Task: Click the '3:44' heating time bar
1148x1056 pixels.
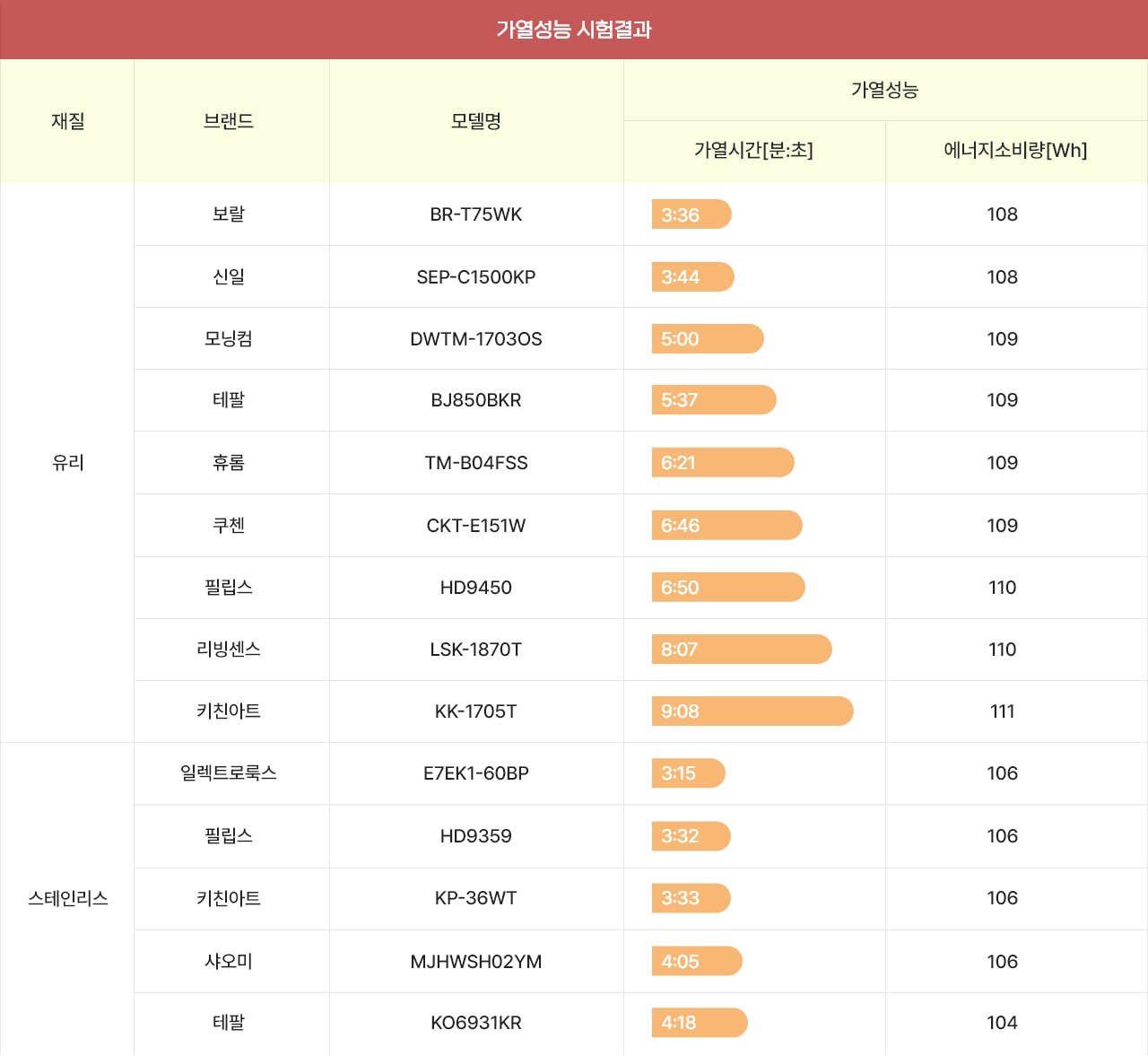Action: coord(693,277)
